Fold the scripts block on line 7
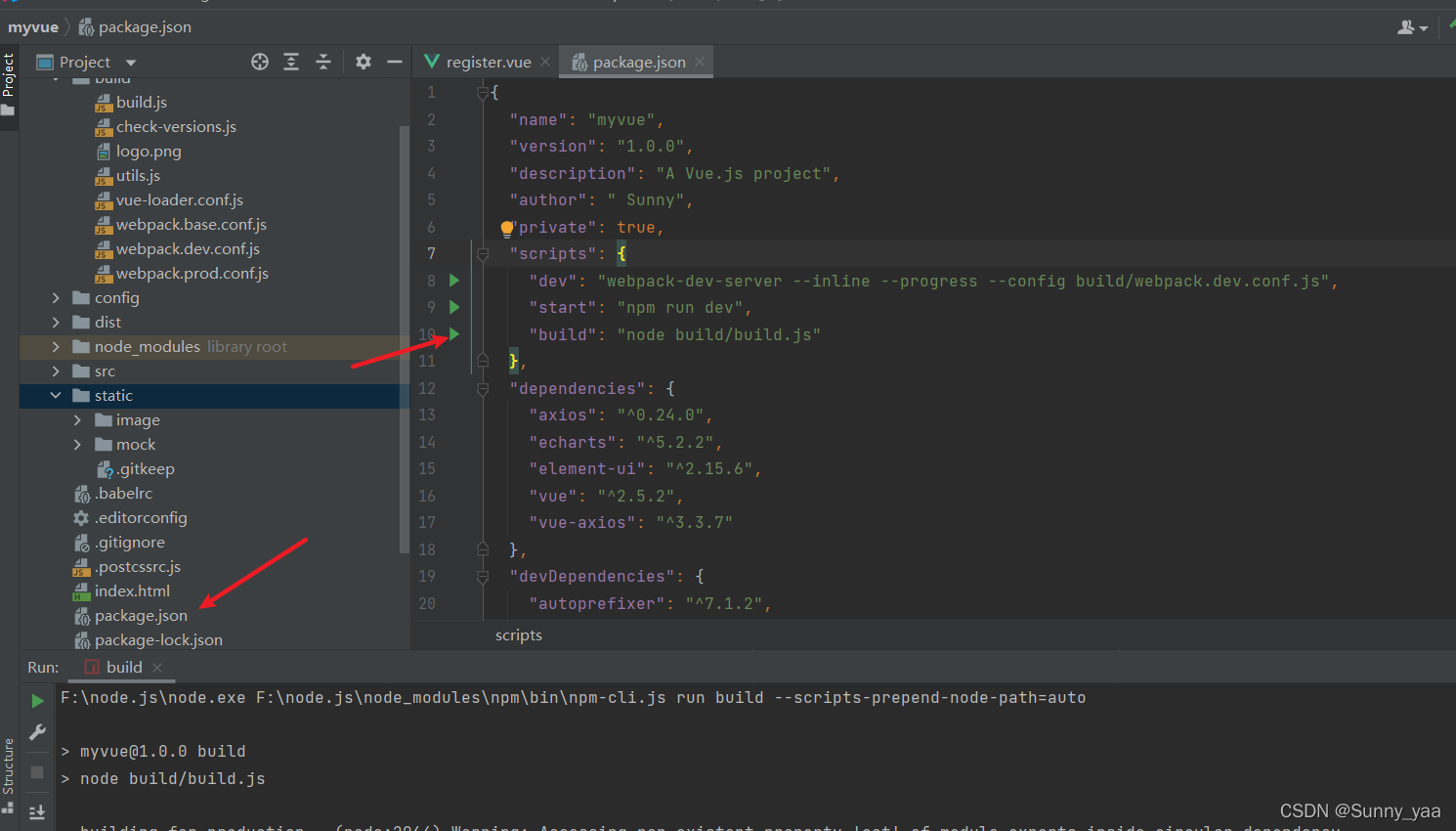Screen dimensions: 1456x831 point(483,254)
